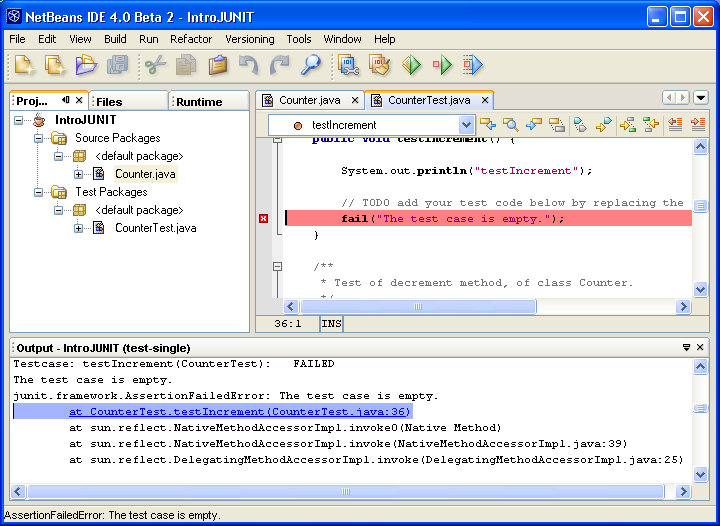Click the 'Testcase: testIncrement(CounterTest): FAILED' output line
This screenshot has width=720, height=526.
(174, 364)
